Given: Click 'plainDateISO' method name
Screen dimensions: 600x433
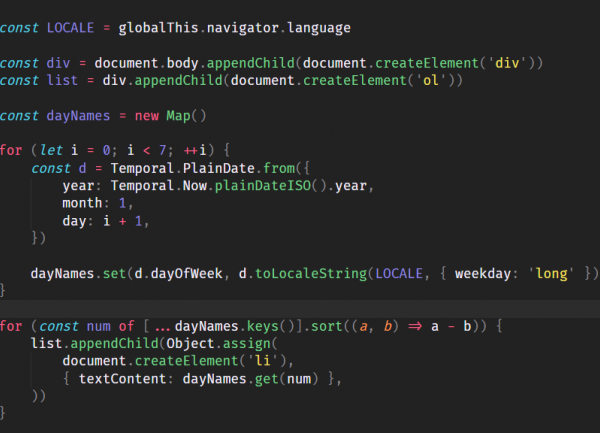Looking at the screenshot, I should click(263, 186).
